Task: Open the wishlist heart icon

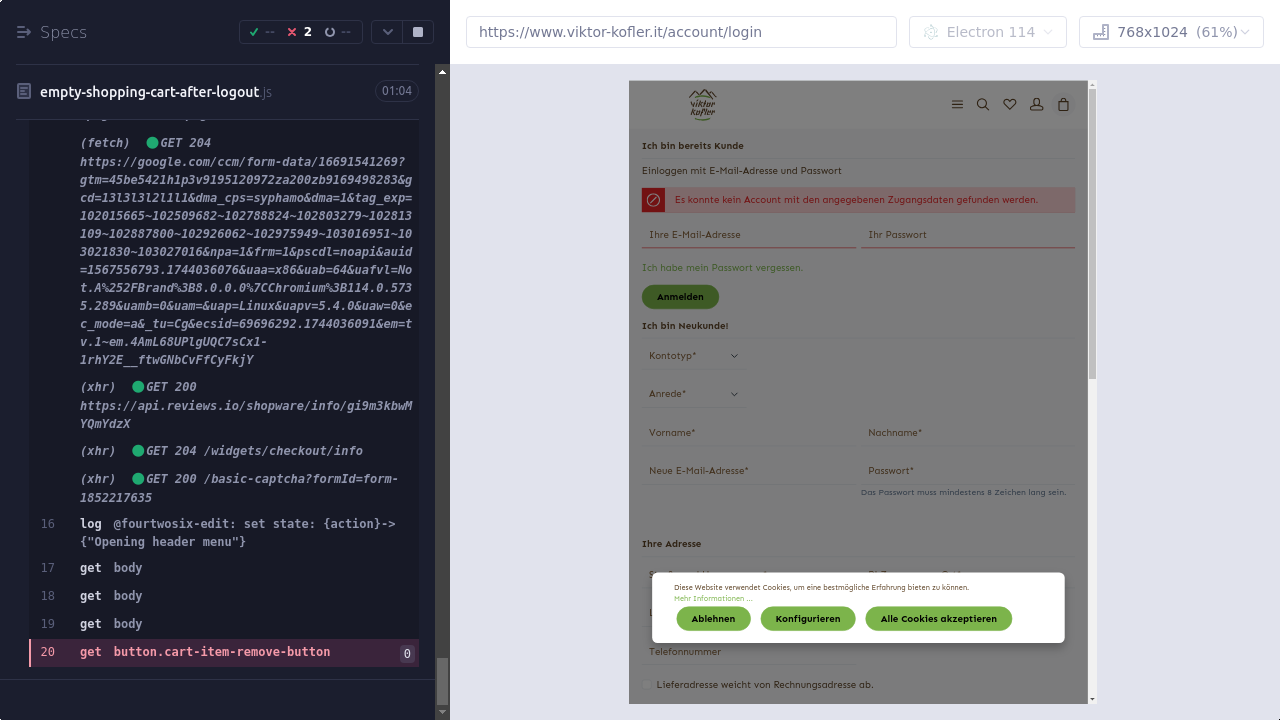Action: click(x=1010, y=104)
